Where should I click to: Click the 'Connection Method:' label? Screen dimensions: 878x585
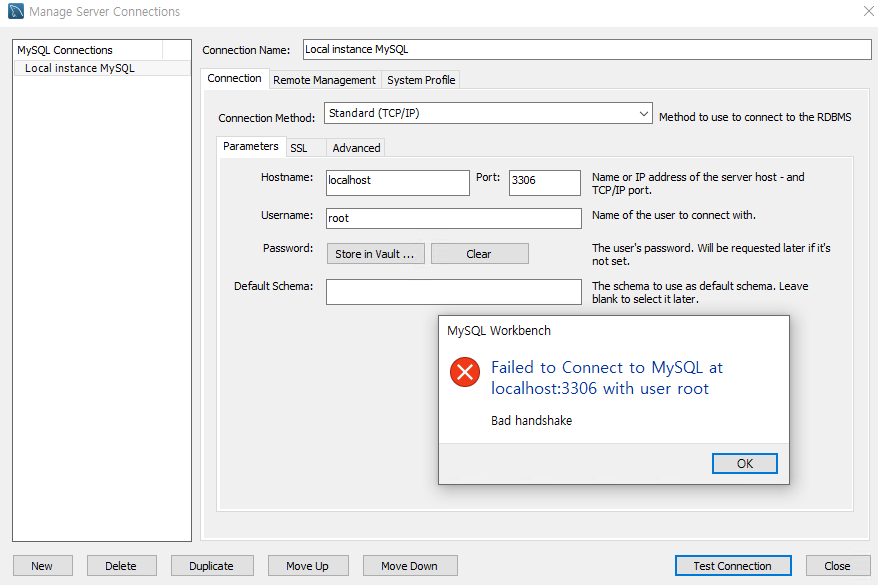pos(267,118)
